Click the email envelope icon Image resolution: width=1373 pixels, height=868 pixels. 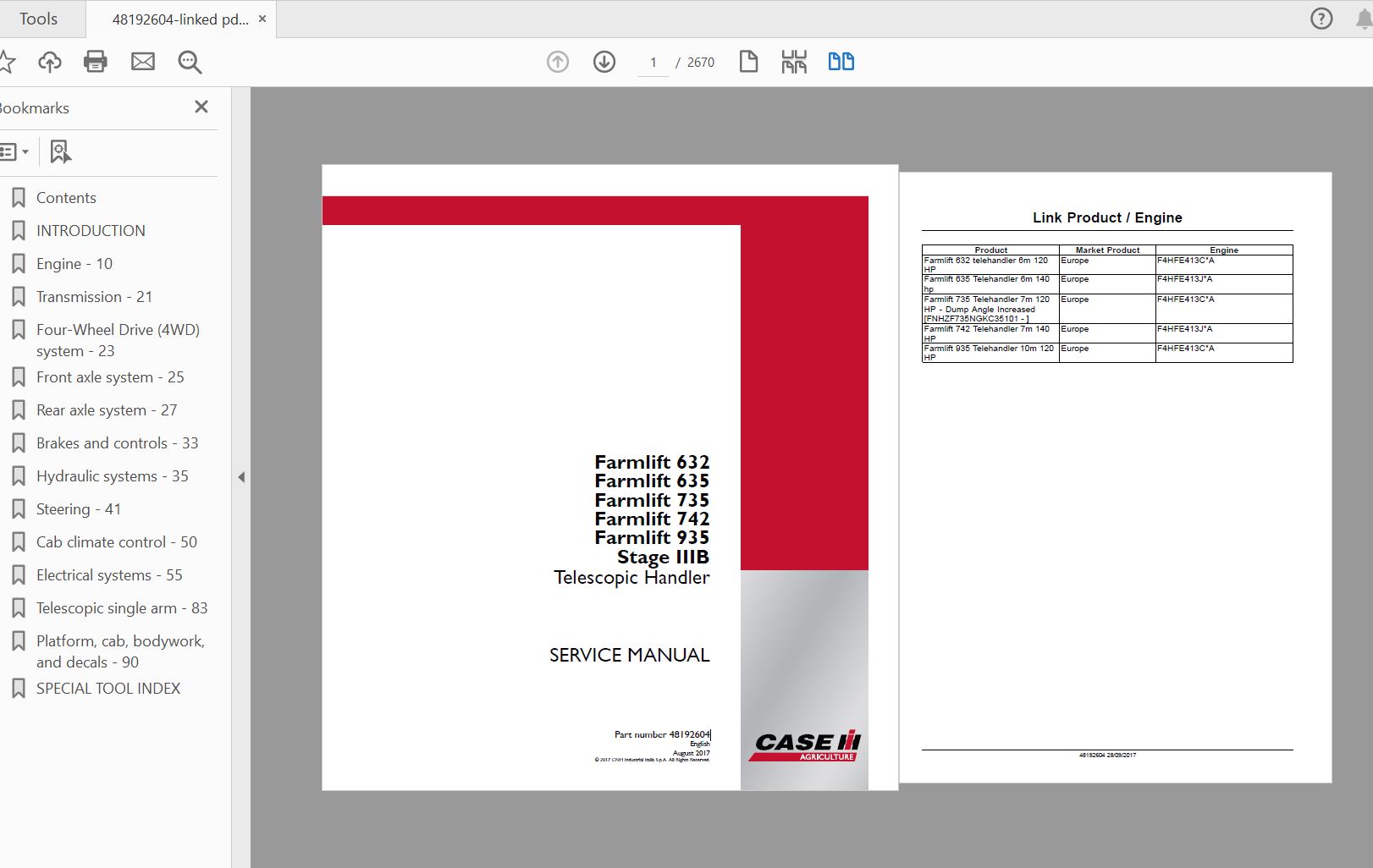143,62
